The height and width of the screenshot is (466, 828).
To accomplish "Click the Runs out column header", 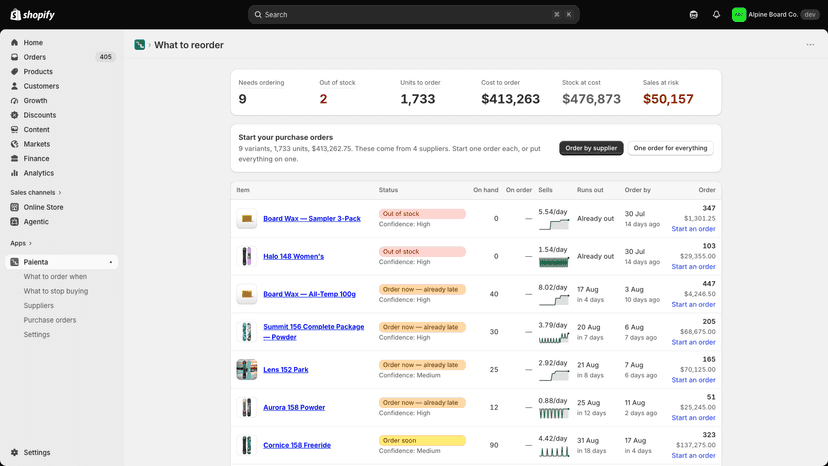I will (x=590, y=190).
